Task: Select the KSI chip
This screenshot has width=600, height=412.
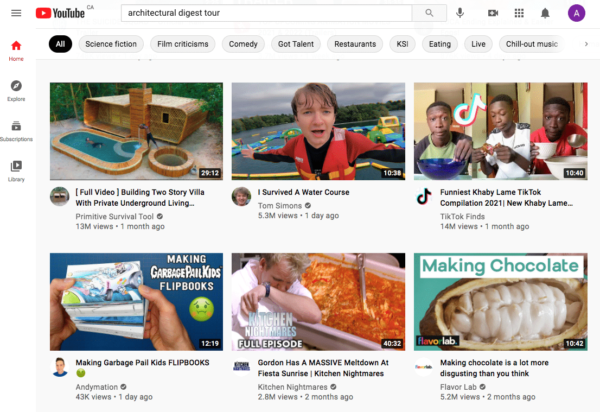Action: point(402,44)
